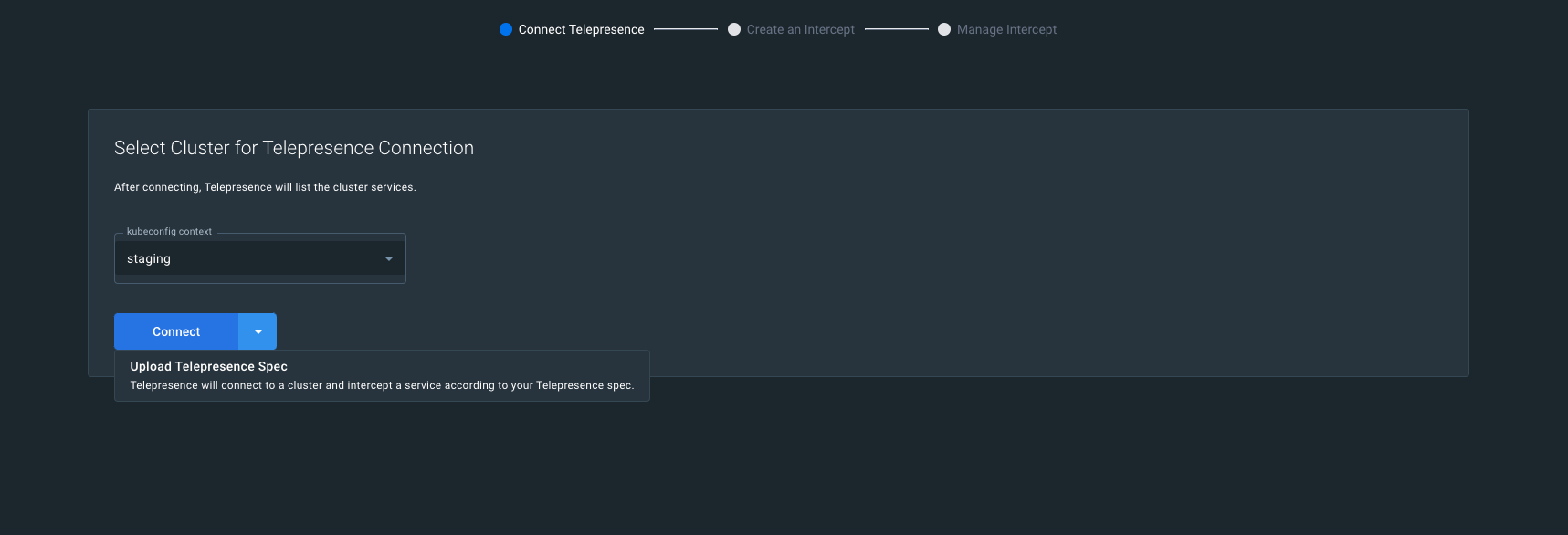
Task: Click the horizontal divider below the stepper
Action: coord(777,58)
